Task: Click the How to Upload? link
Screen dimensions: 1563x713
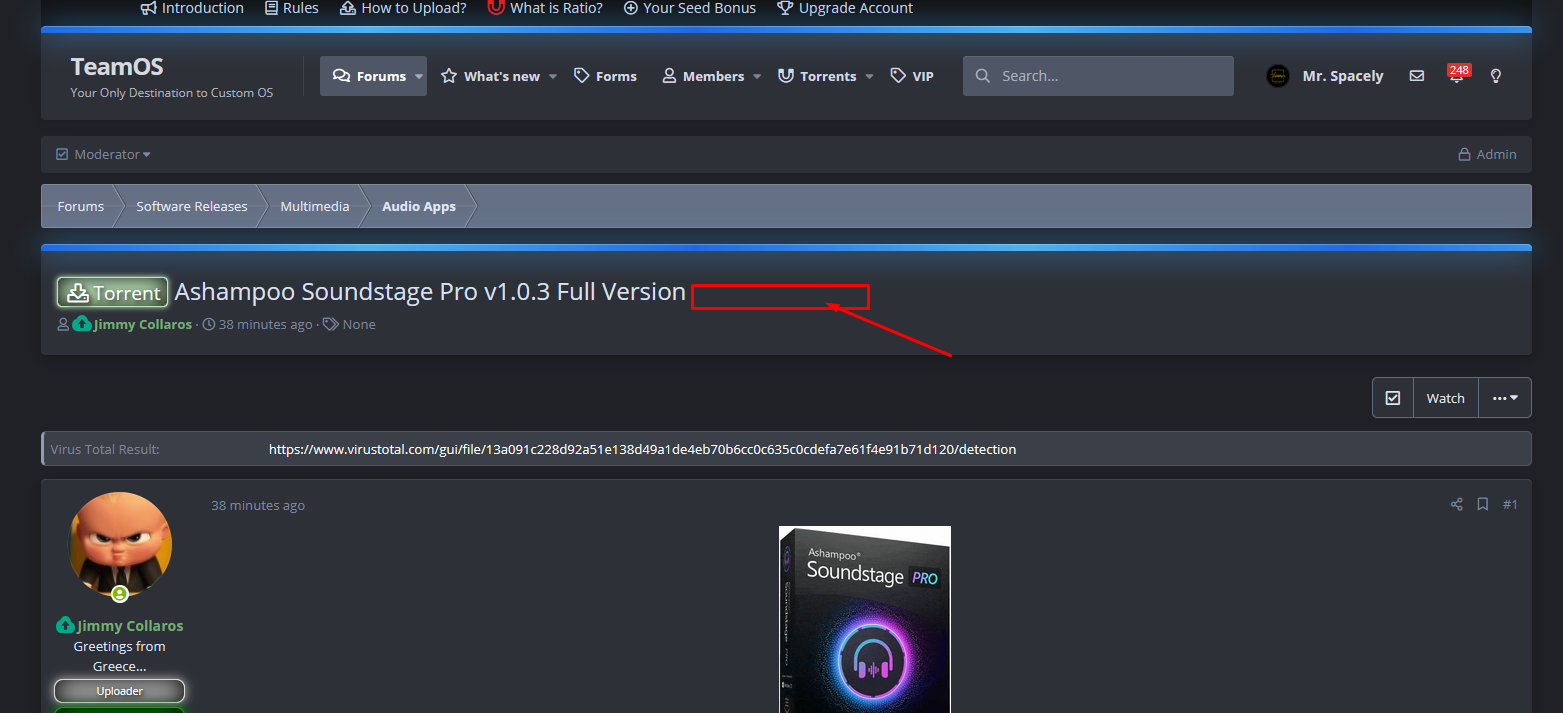Action: pos(403,8)
